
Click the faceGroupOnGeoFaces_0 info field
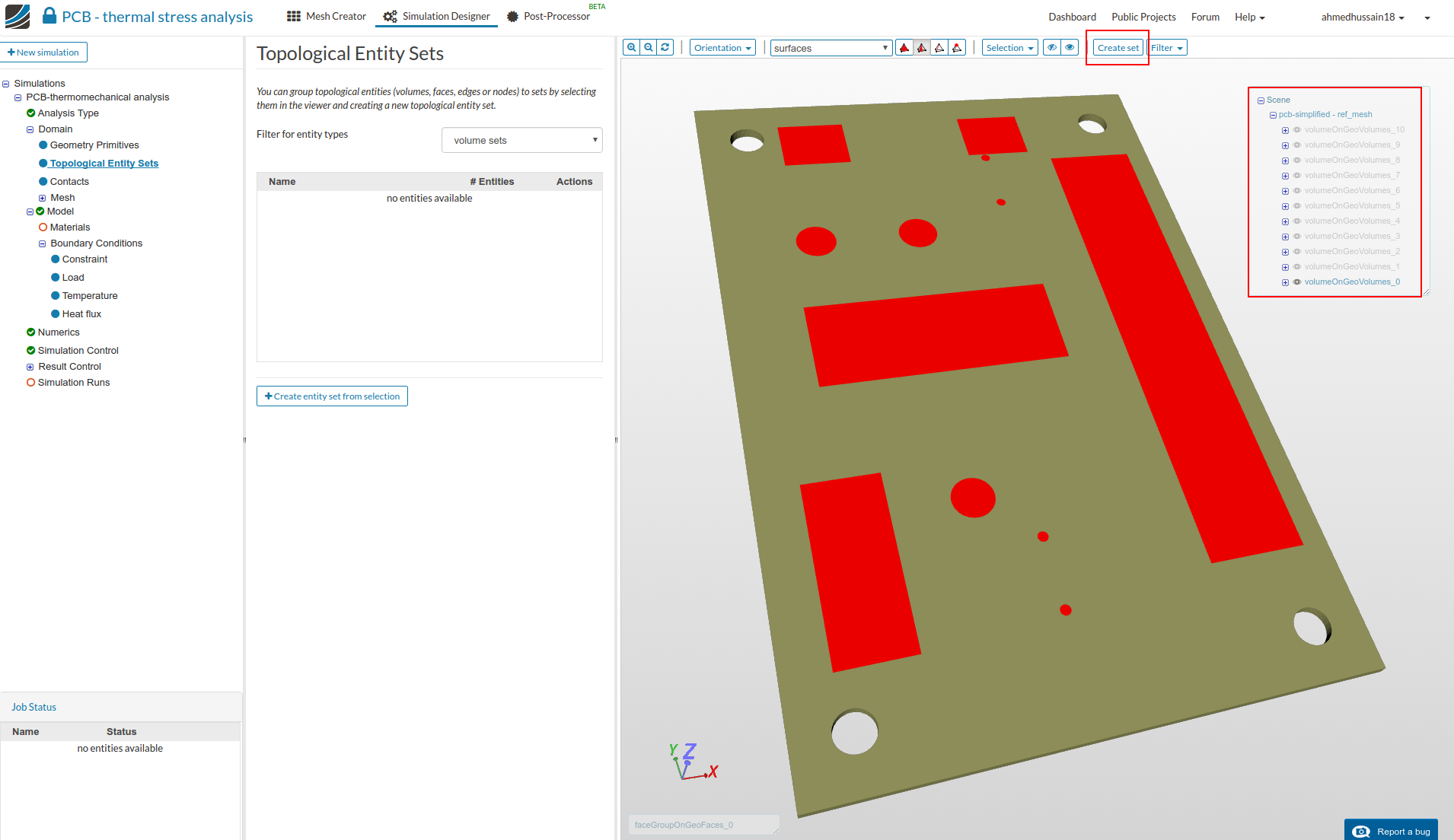(704, 825)
